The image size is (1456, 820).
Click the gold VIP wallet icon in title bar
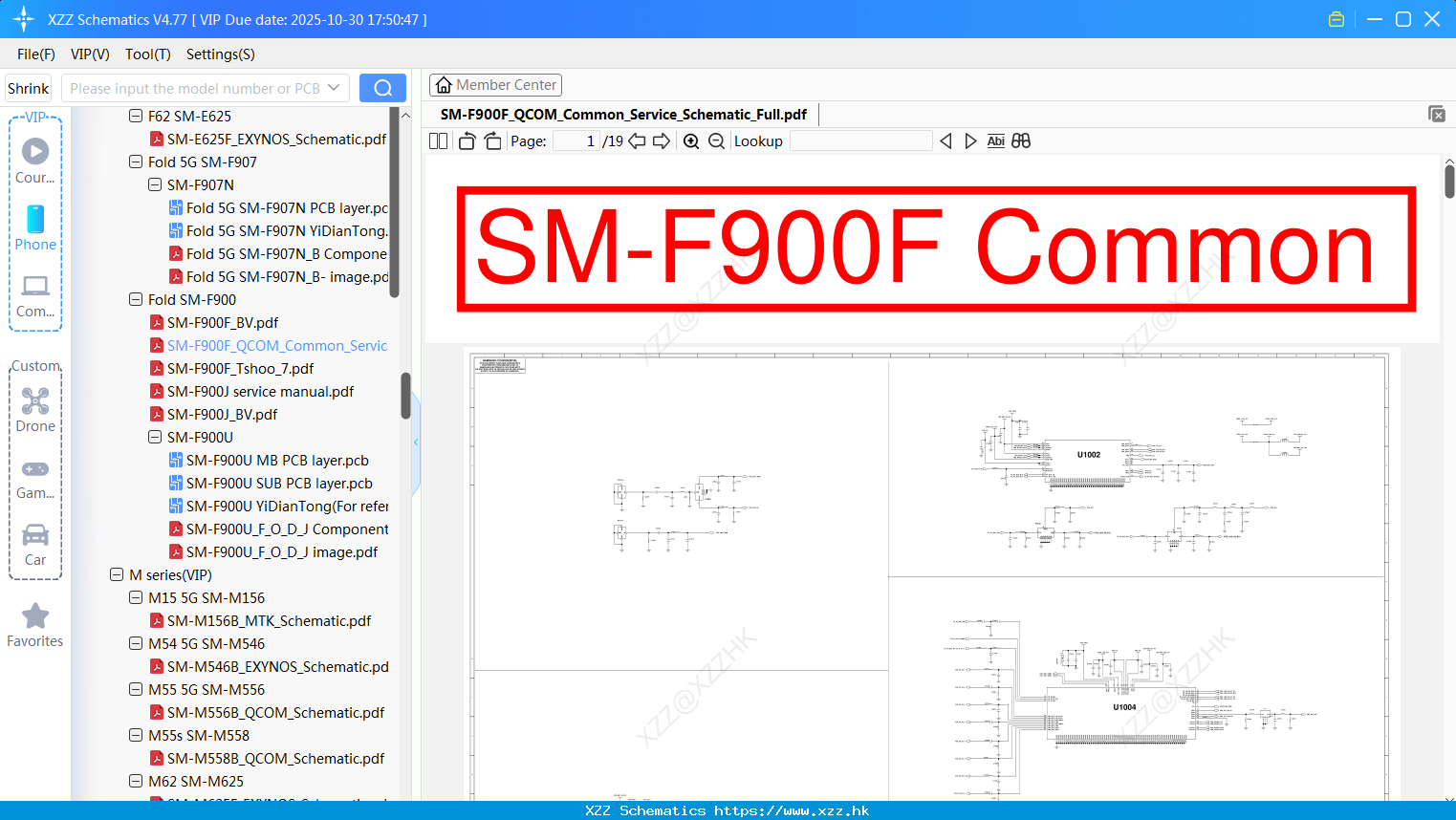click(x=1336, y=19)
